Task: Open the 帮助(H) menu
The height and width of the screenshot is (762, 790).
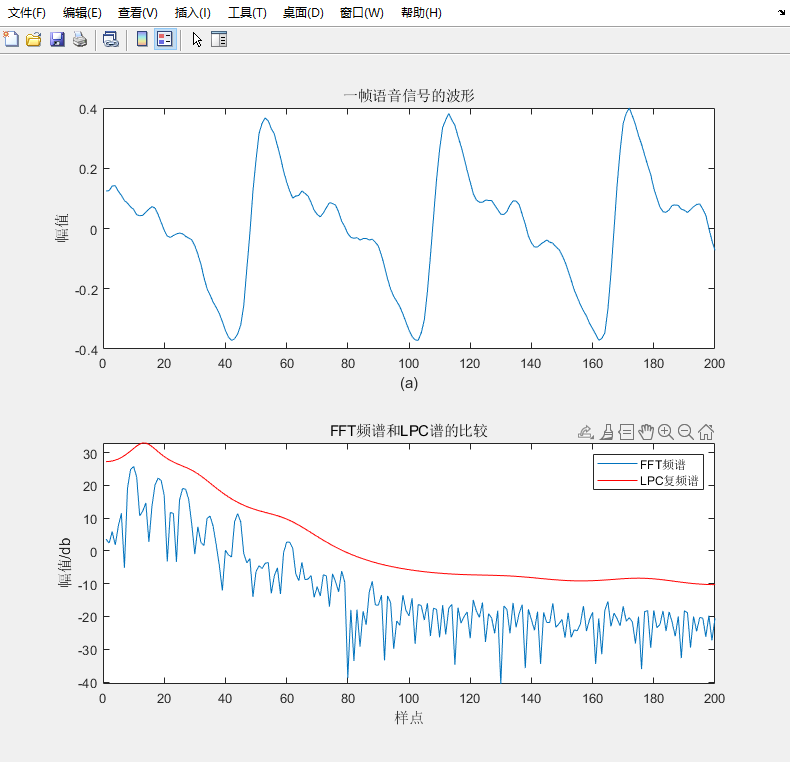Action: (x=421, y=13)
